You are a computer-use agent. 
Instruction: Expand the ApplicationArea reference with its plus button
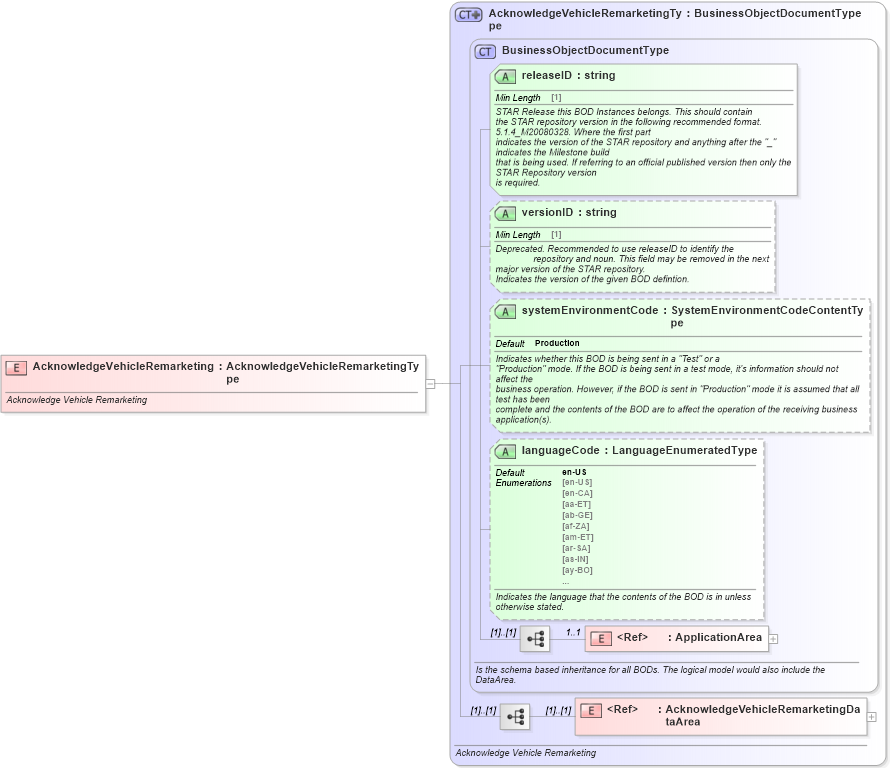[x=775, y=637]
